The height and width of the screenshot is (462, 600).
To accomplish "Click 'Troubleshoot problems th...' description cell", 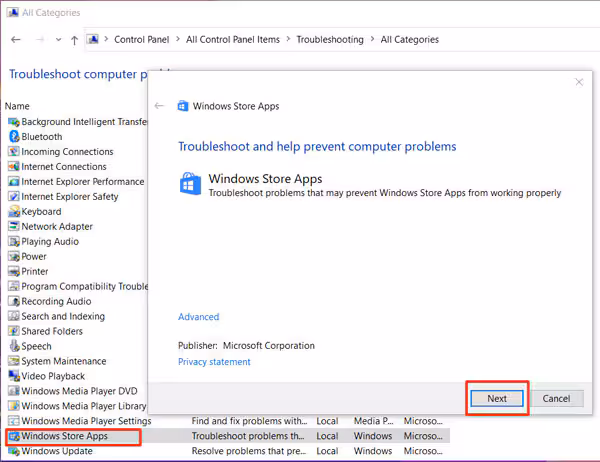I will [x=248, y=436].
